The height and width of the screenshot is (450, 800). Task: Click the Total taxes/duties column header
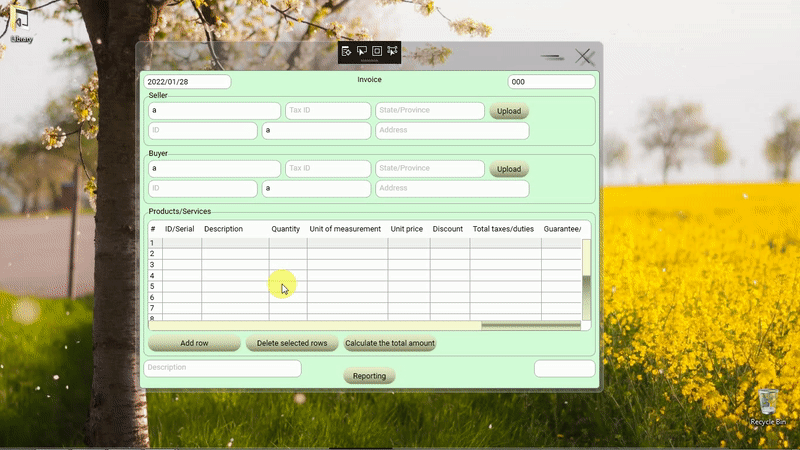(x=503, y=229)
